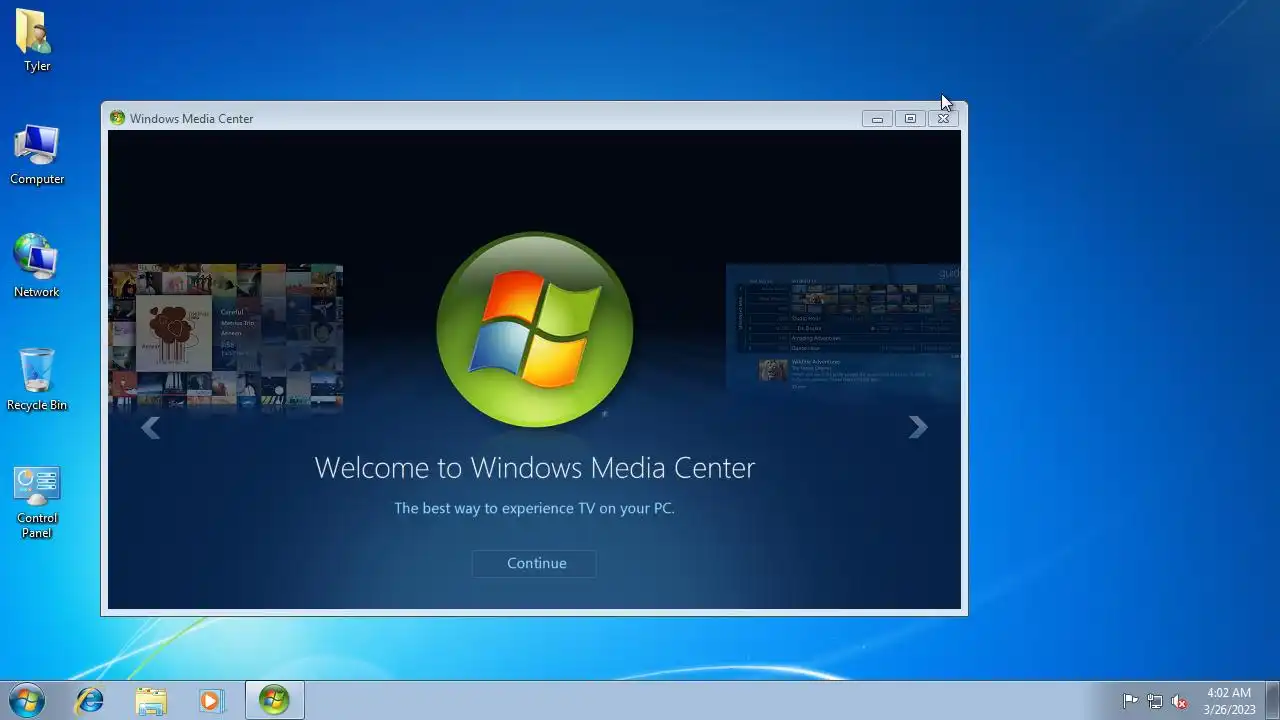Open Action Center flag in tray

[x=1130, y=701]
